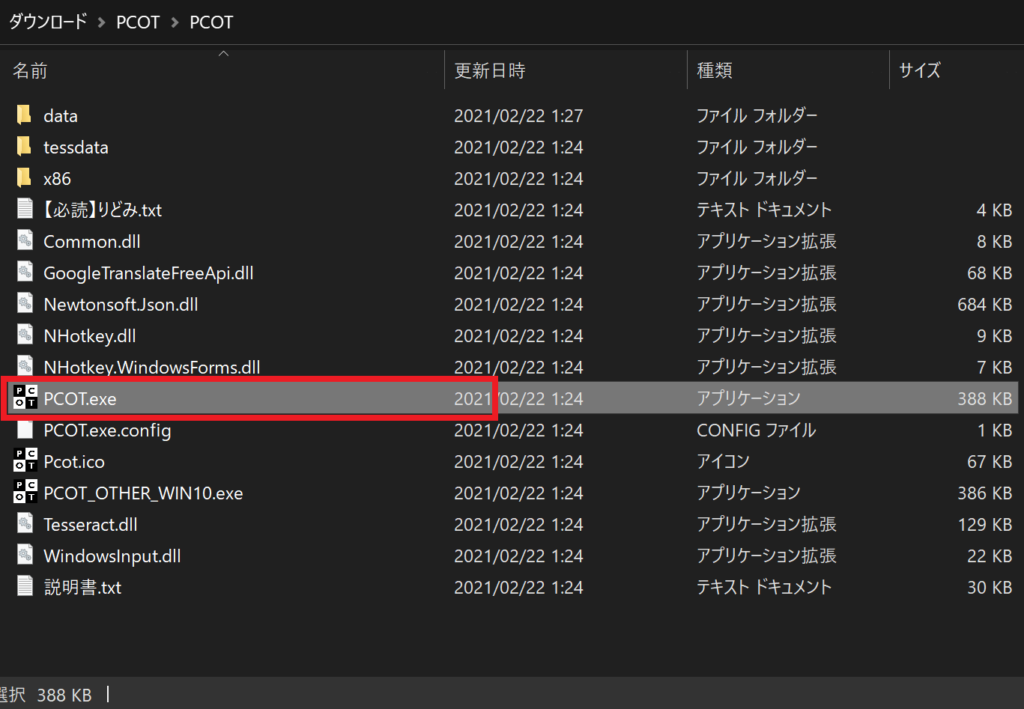Select the file name 【必読】りどみ.txt

coord(101,210)
